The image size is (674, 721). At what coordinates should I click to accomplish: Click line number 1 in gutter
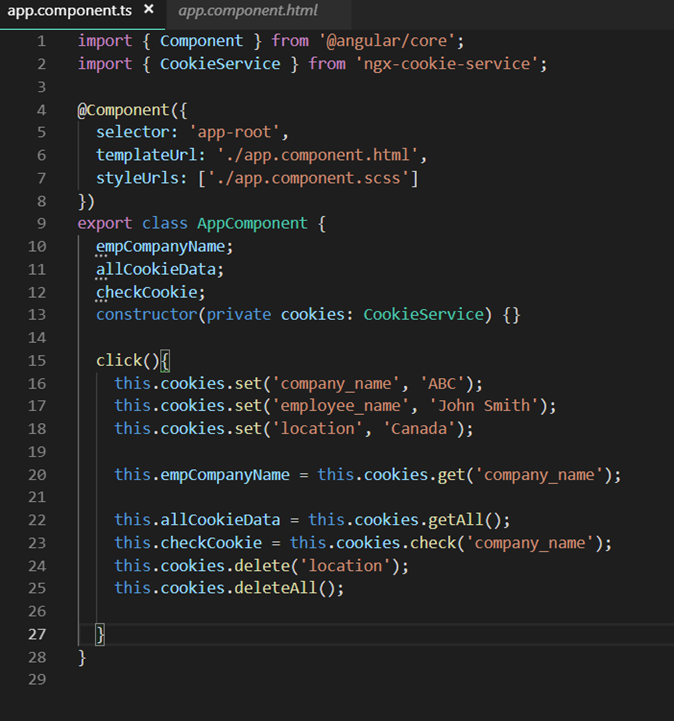pyautogui.click(x=41, y=41)
